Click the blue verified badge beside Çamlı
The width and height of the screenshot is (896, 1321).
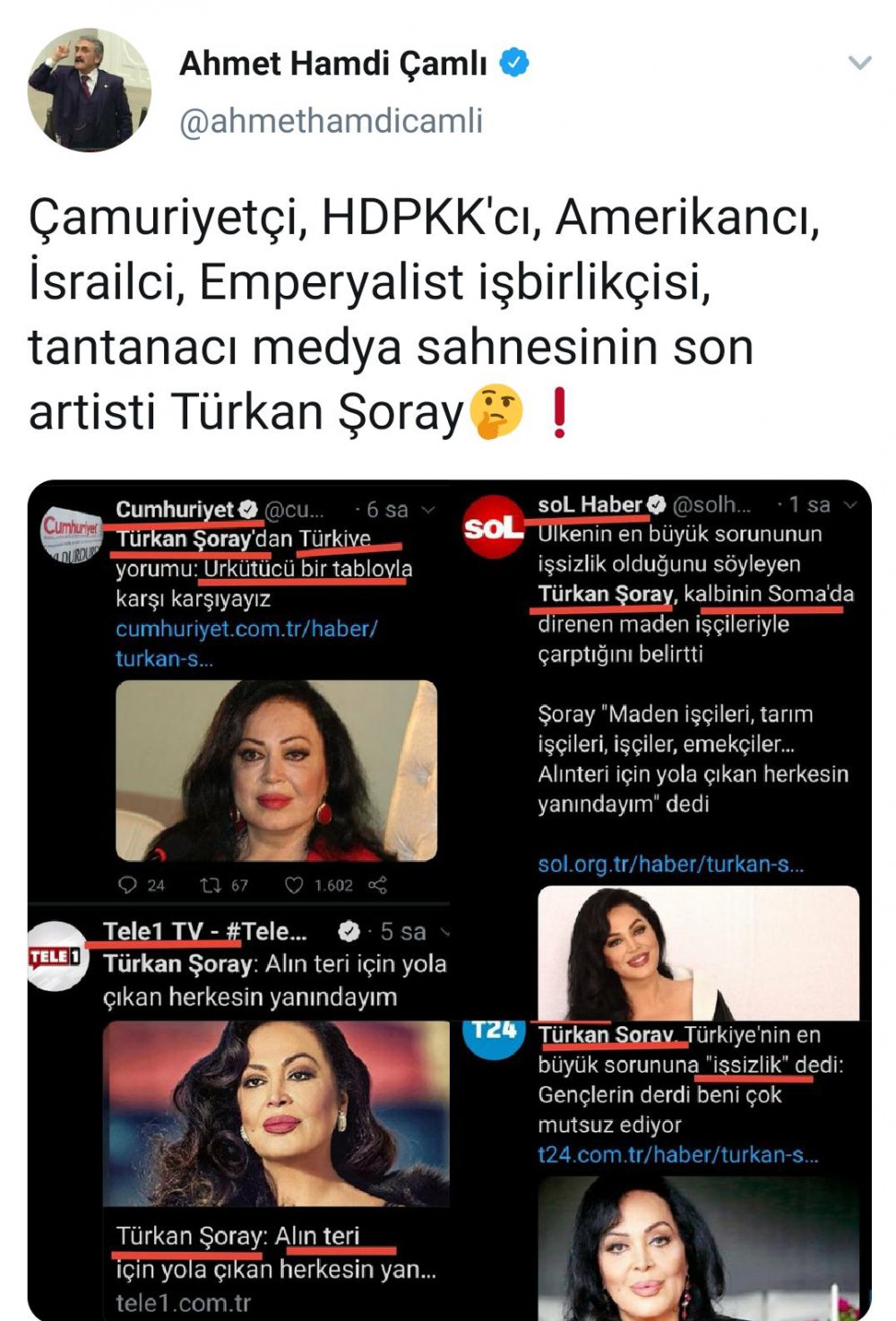click(513, 63)
